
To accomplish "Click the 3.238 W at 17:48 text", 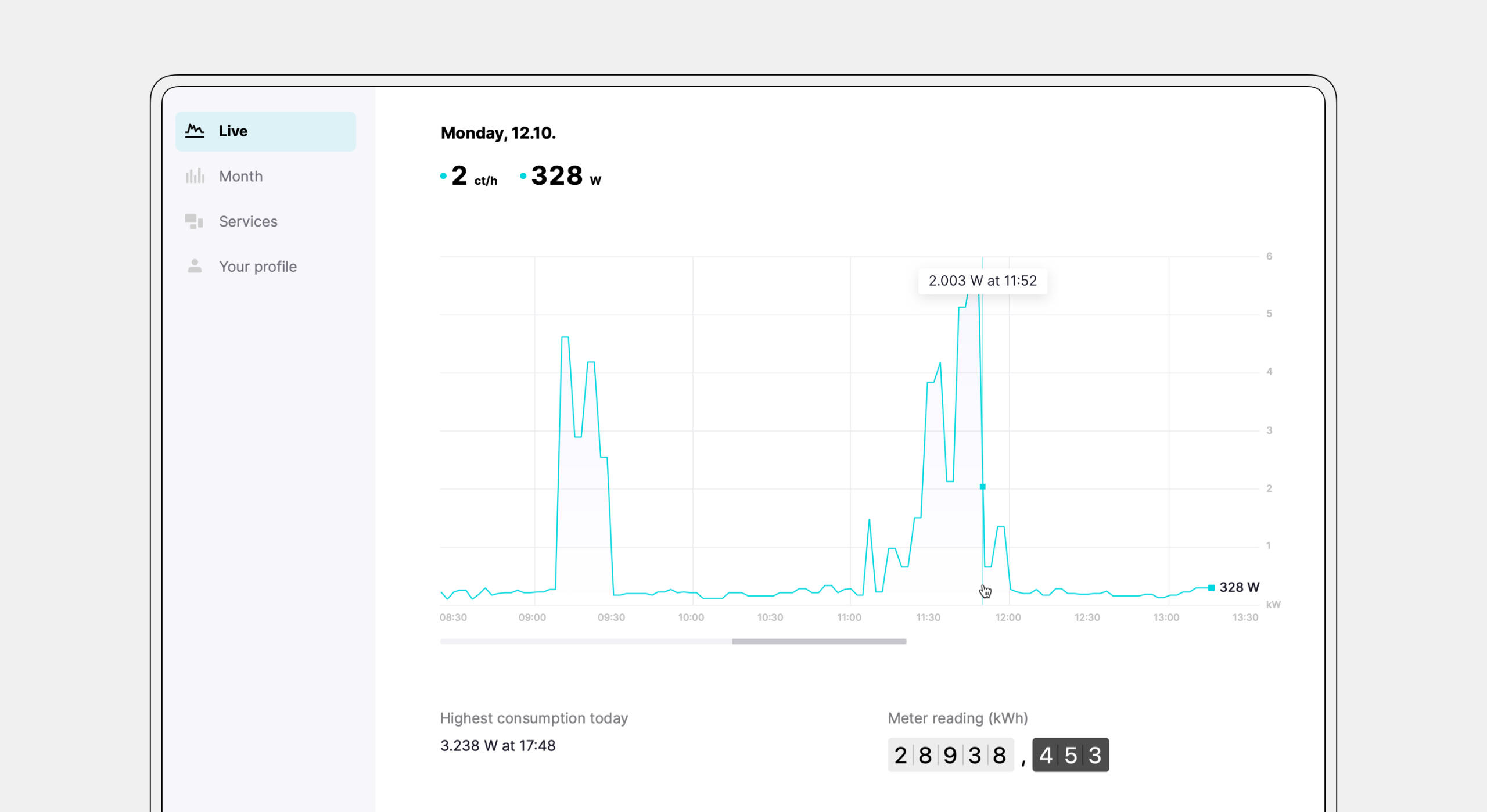I will 497,746.
